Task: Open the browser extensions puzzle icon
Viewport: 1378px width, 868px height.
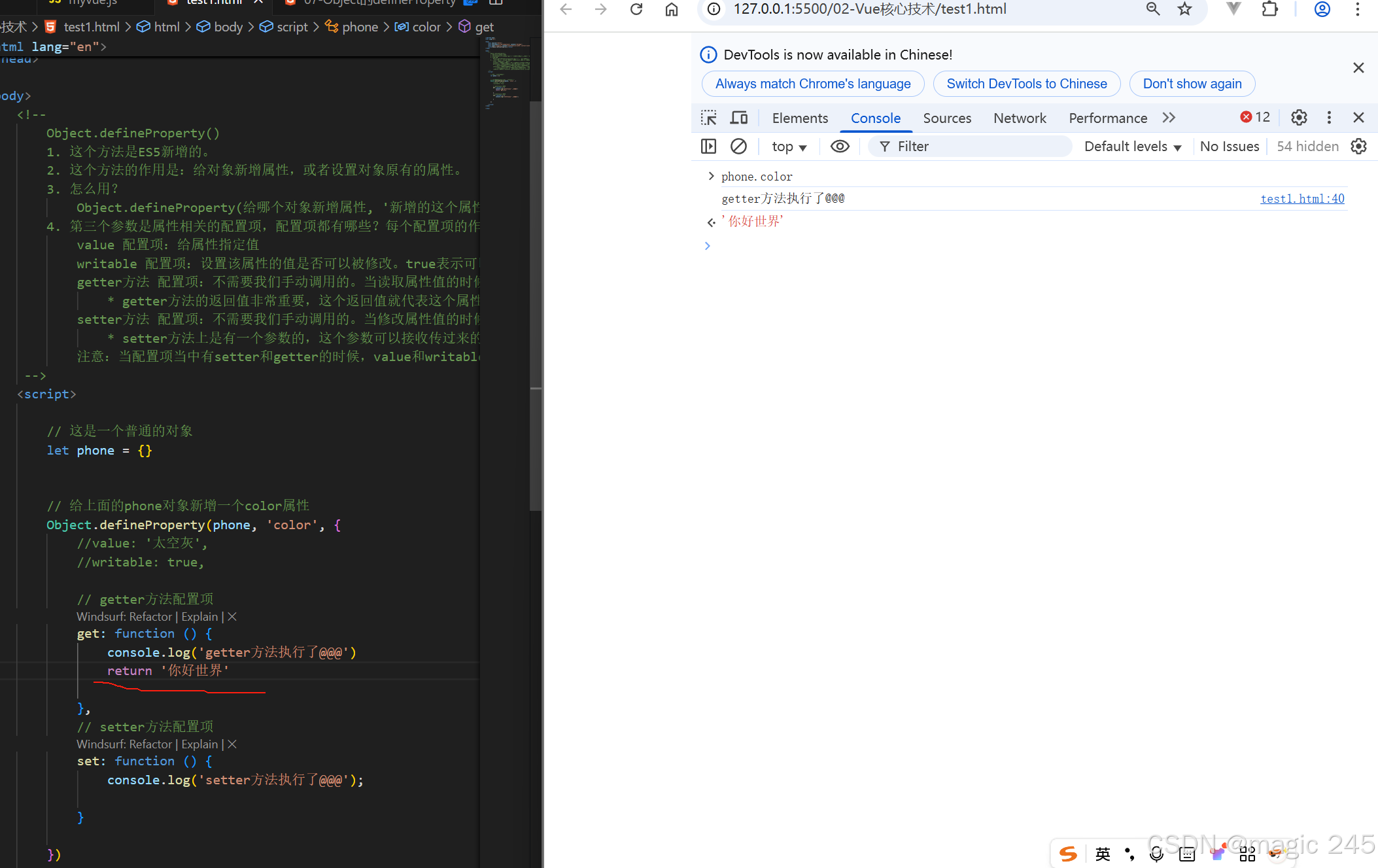Action: point(1269,9)
